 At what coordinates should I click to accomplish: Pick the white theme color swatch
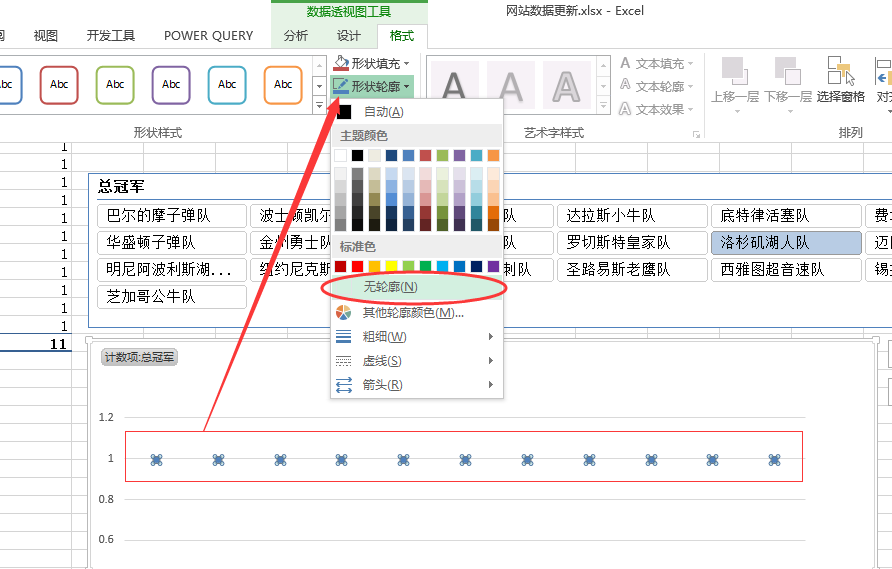coord(340,155)
